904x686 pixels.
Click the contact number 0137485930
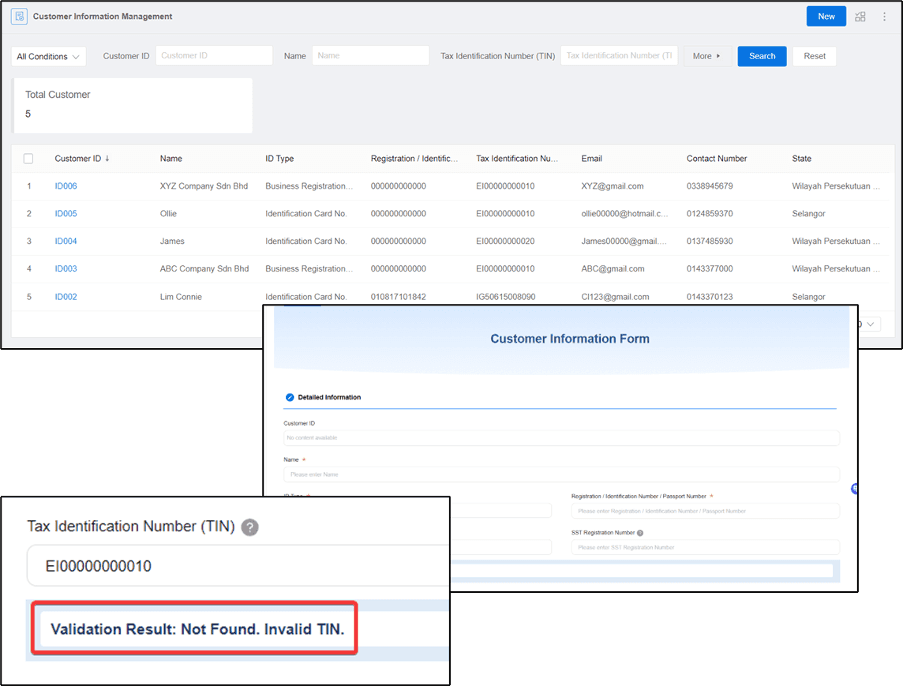point(710,241)
